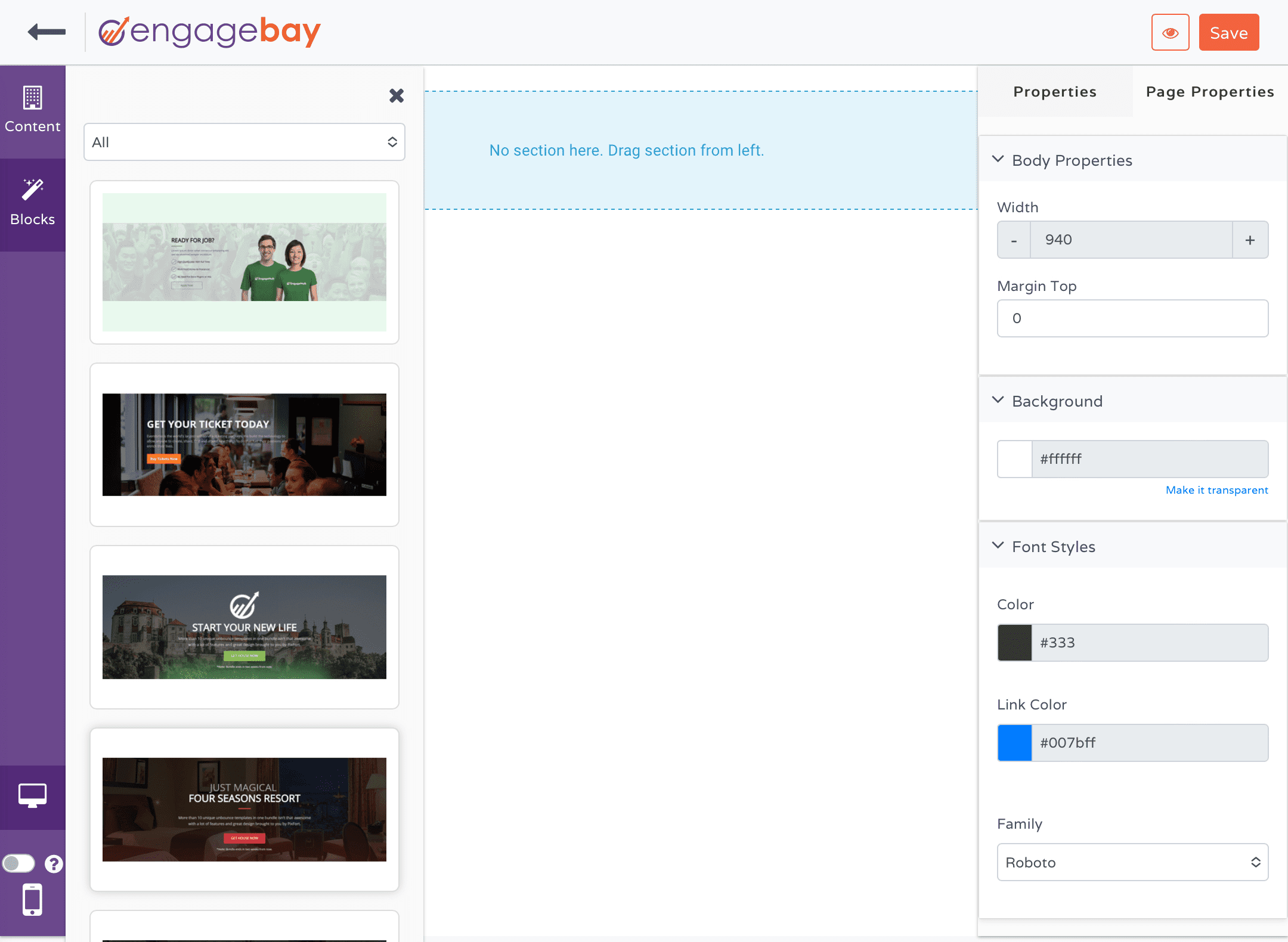Open help via the question mark icon
This screenshot has height=942, width=1288.
coord(53,863)
